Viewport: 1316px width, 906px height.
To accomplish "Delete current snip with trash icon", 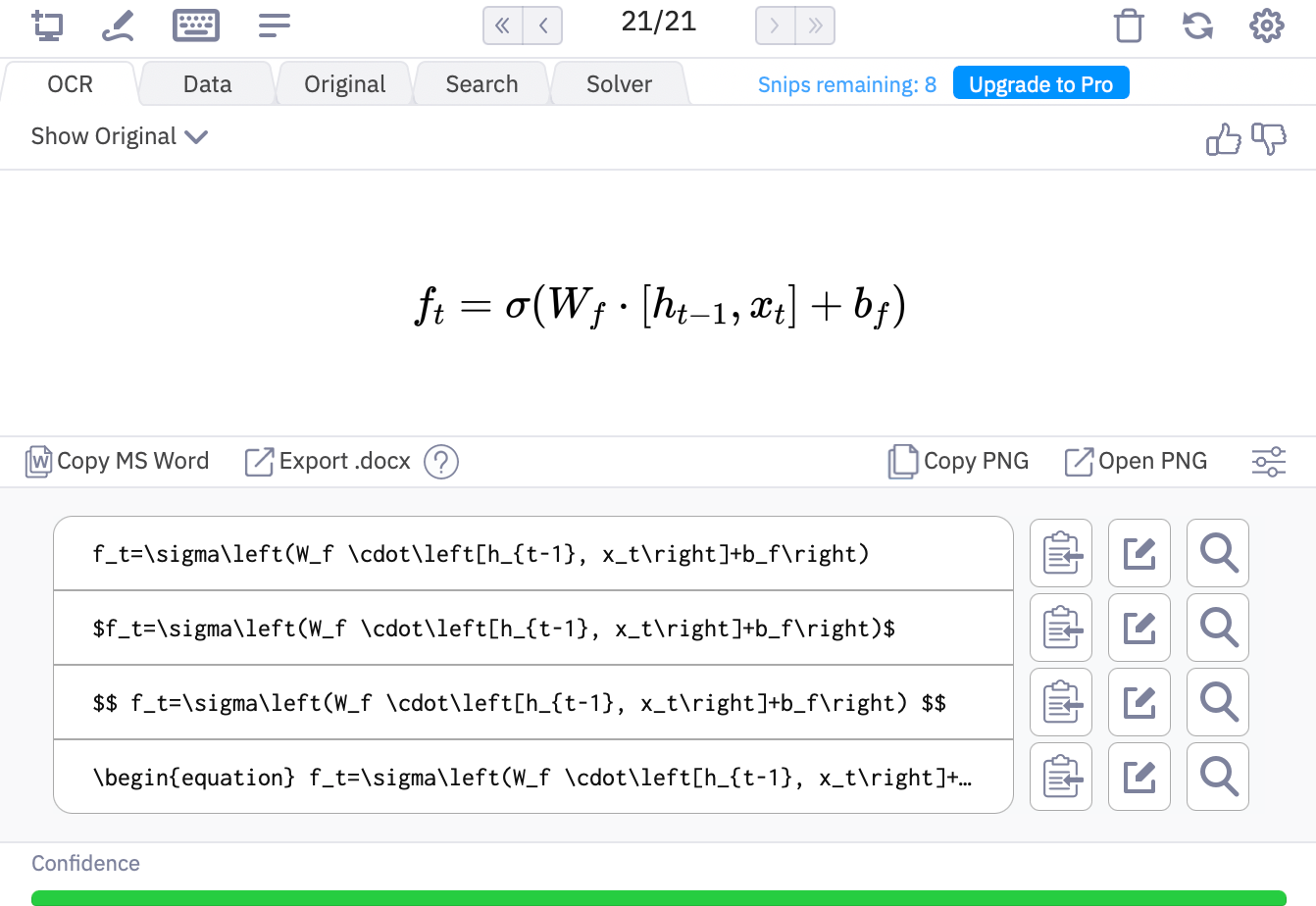I will click(x=1130, y=25).
